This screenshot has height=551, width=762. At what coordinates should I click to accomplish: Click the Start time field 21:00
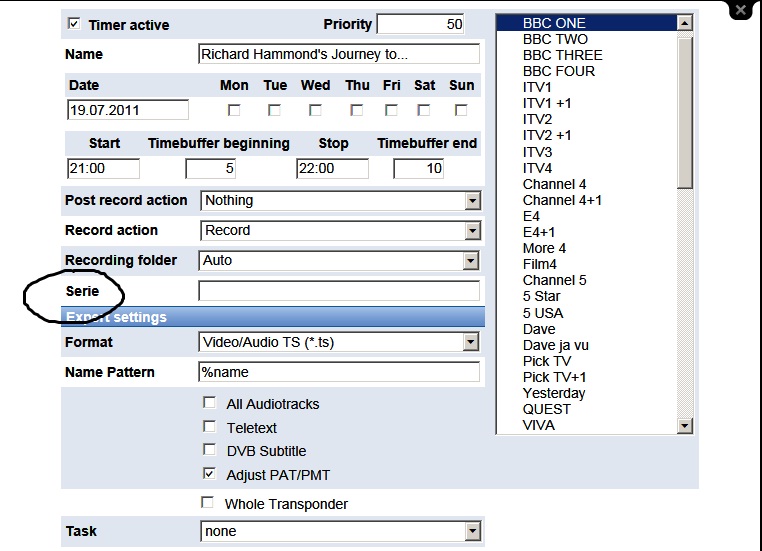pyautogui.click(x=103, y=169)
